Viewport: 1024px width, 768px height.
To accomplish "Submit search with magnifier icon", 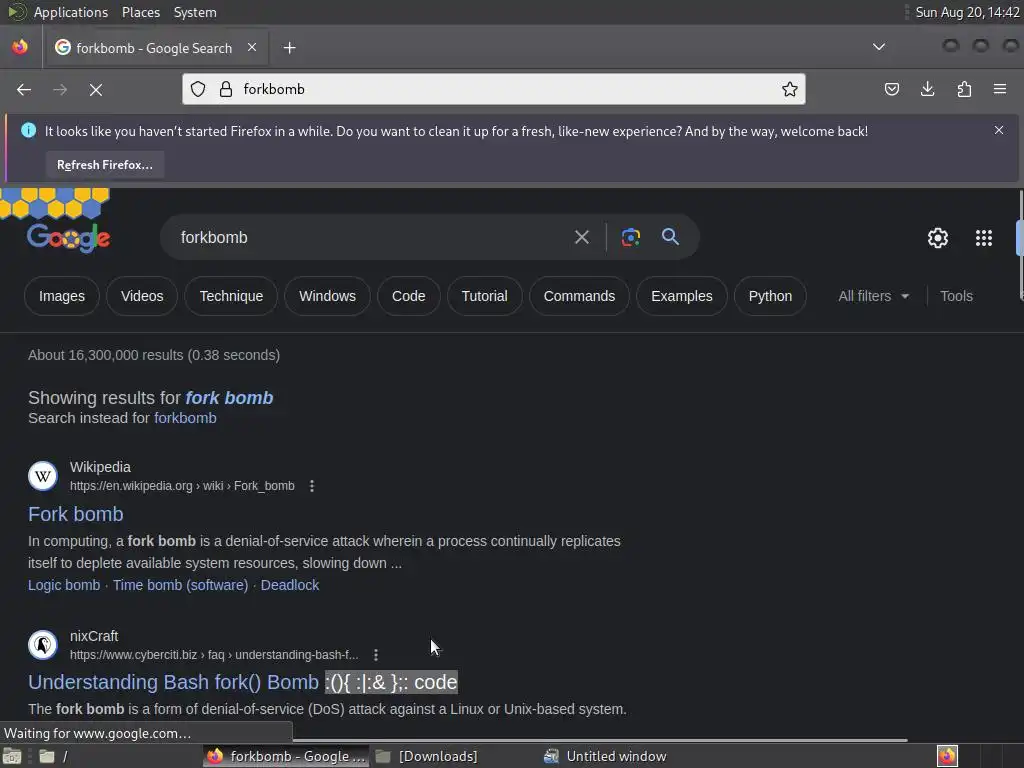I will tap(670, 236).
